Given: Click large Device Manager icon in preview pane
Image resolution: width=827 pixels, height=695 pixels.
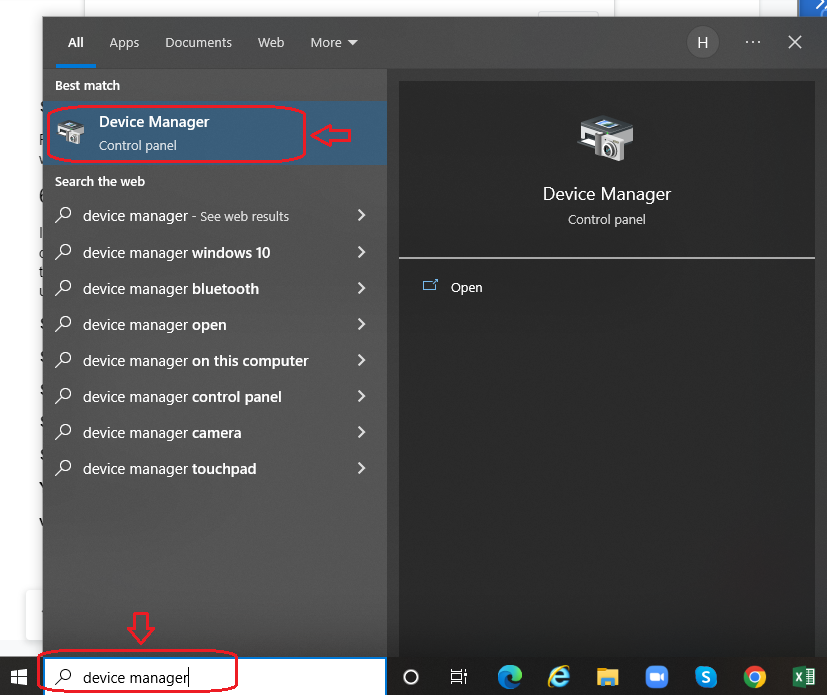Looking at the screenshot, I should (606, 138).
